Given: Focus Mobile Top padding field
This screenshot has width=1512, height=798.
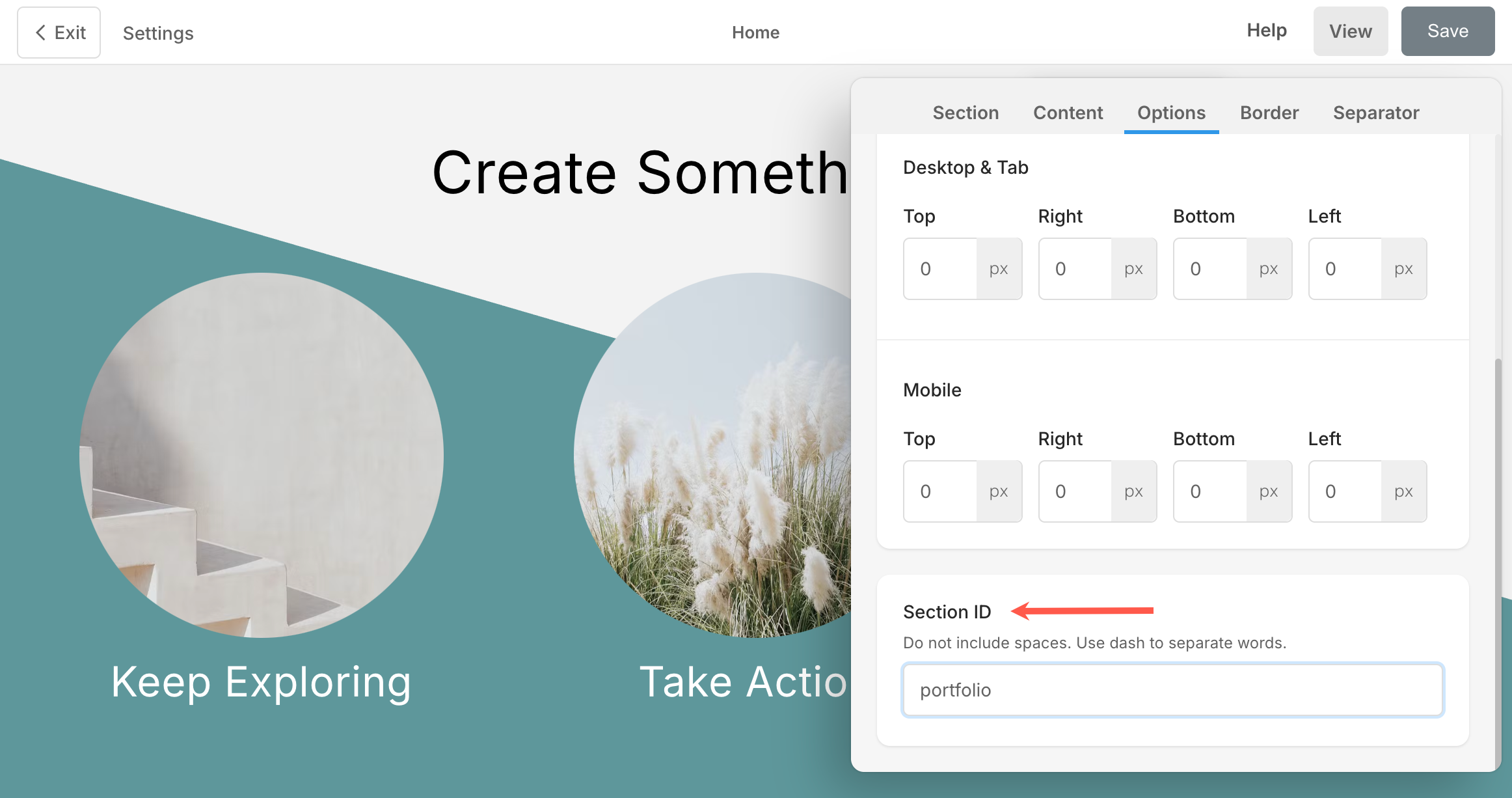Looking at the screenshot, I should point(940,491).
